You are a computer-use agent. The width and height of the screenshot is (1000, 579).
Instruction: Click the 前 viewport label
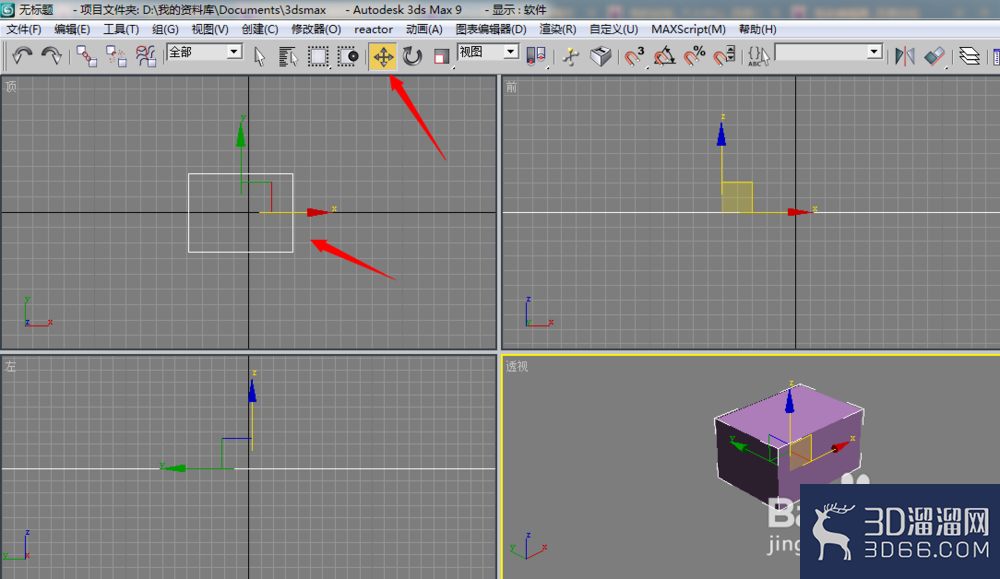[x=511, y=87]
